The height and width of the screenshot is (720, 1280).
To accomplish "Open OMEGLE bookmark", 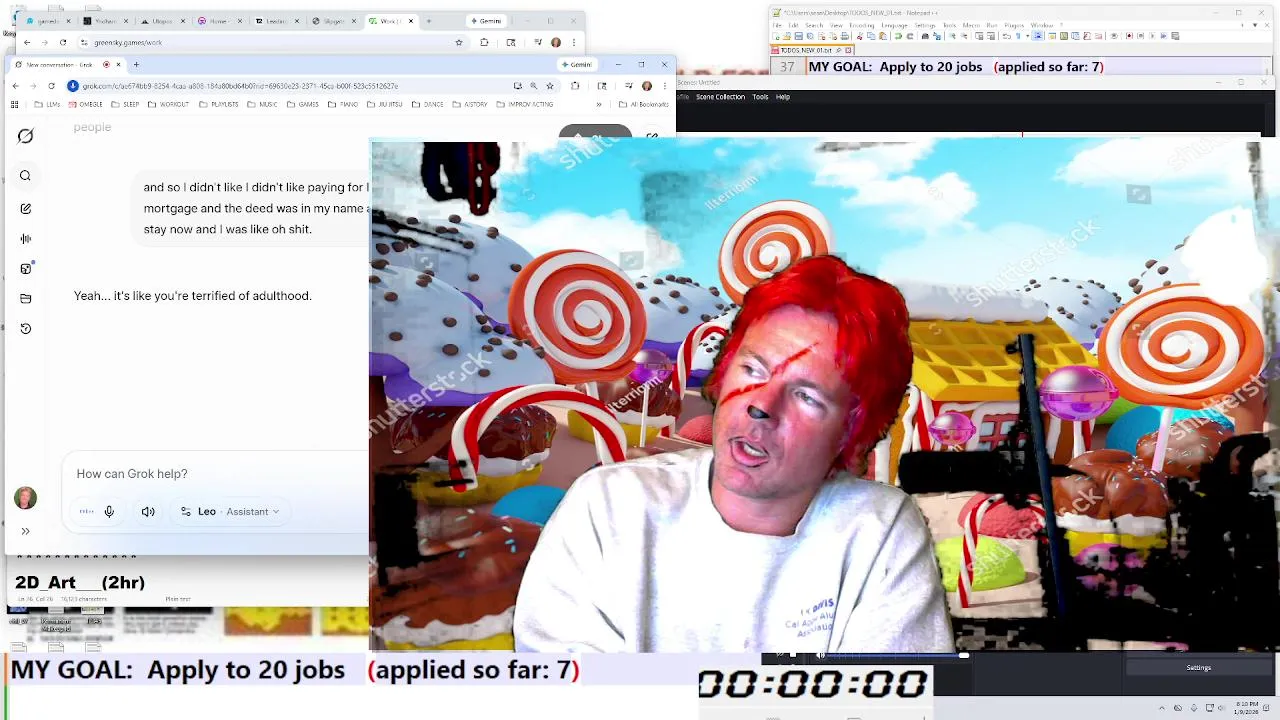I will [x=86, y=104].
